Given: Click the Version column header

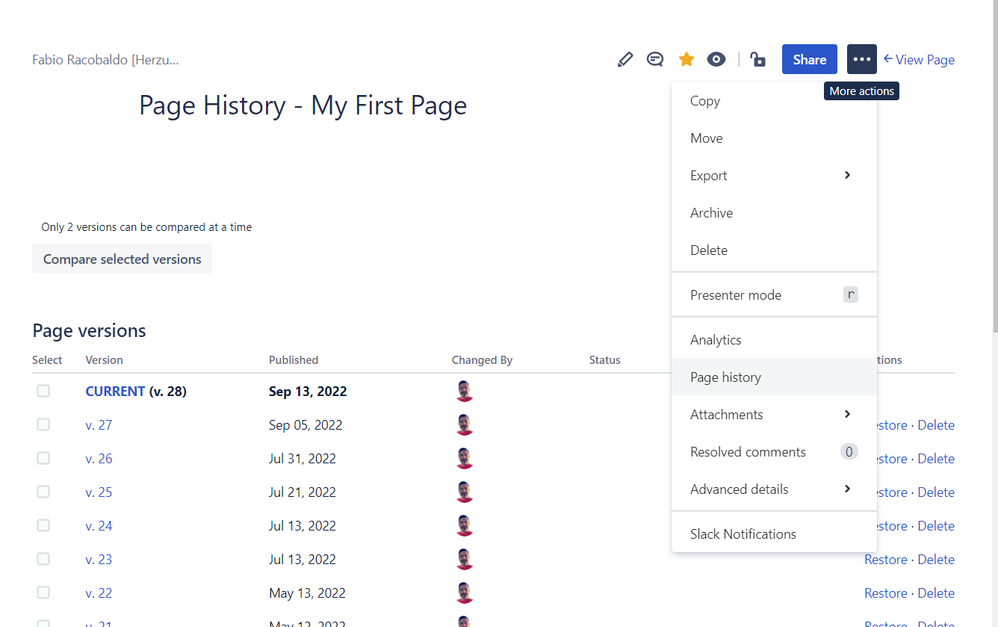Looking at the screenshot, I should (104, 360).
